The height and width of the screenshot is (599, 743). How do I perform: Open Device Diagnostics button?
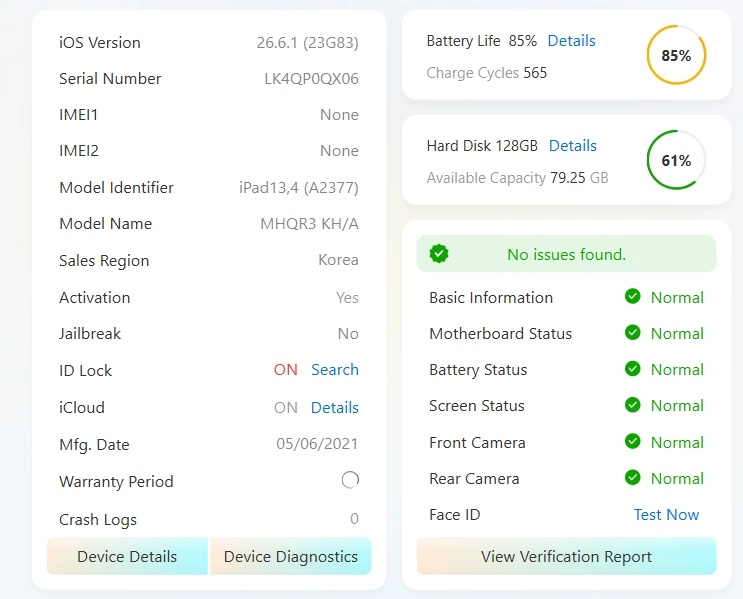point(290,556)
